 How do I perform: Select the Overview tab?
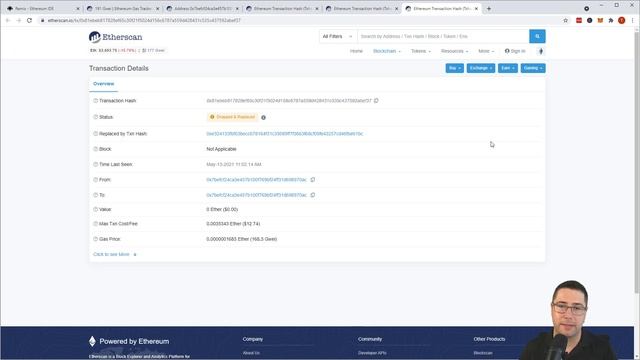pyautogui.click(x=104, y=84)
